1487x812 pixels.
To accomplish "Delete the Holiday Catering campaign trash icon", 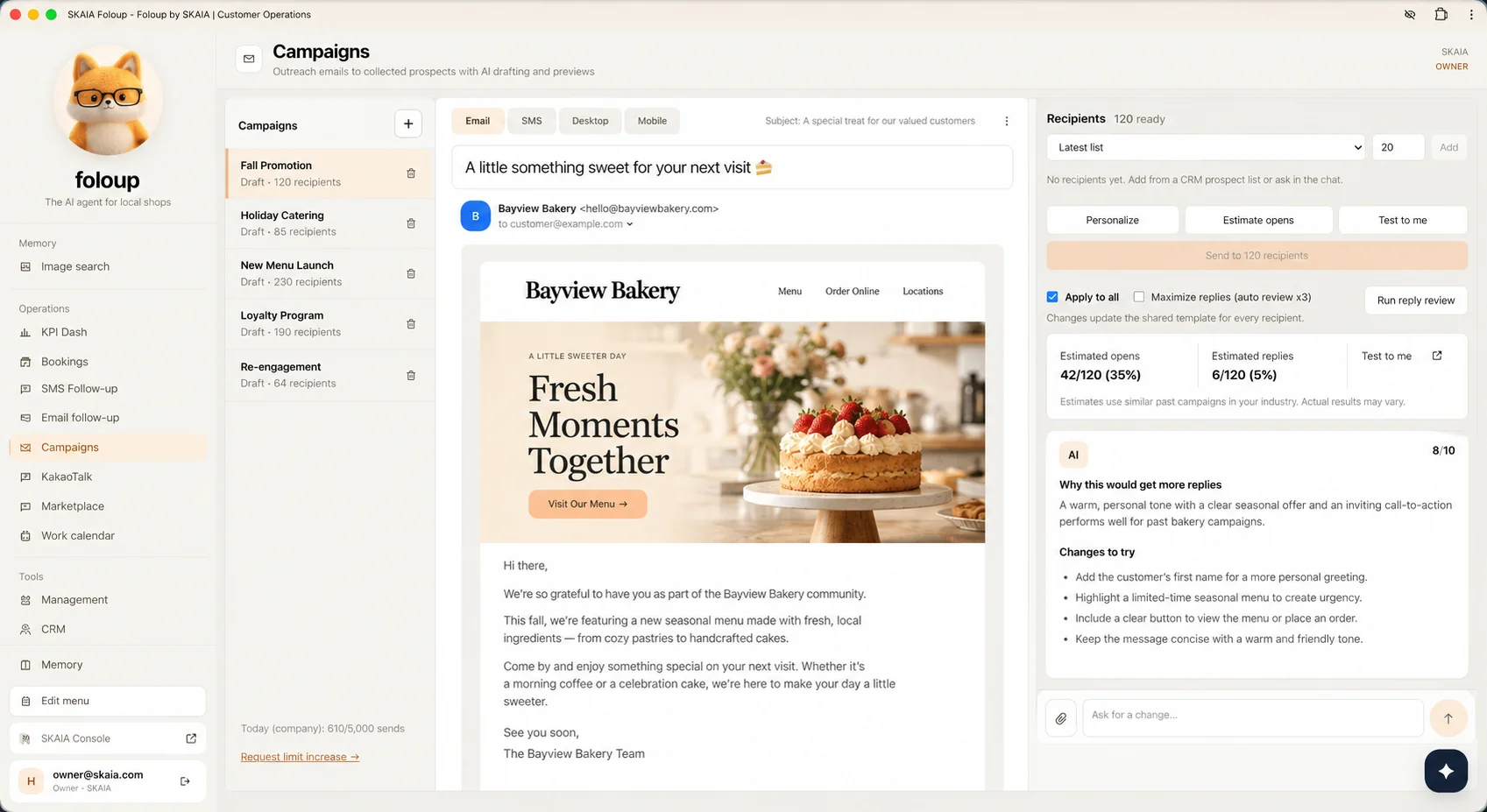I will pos(411,223).
